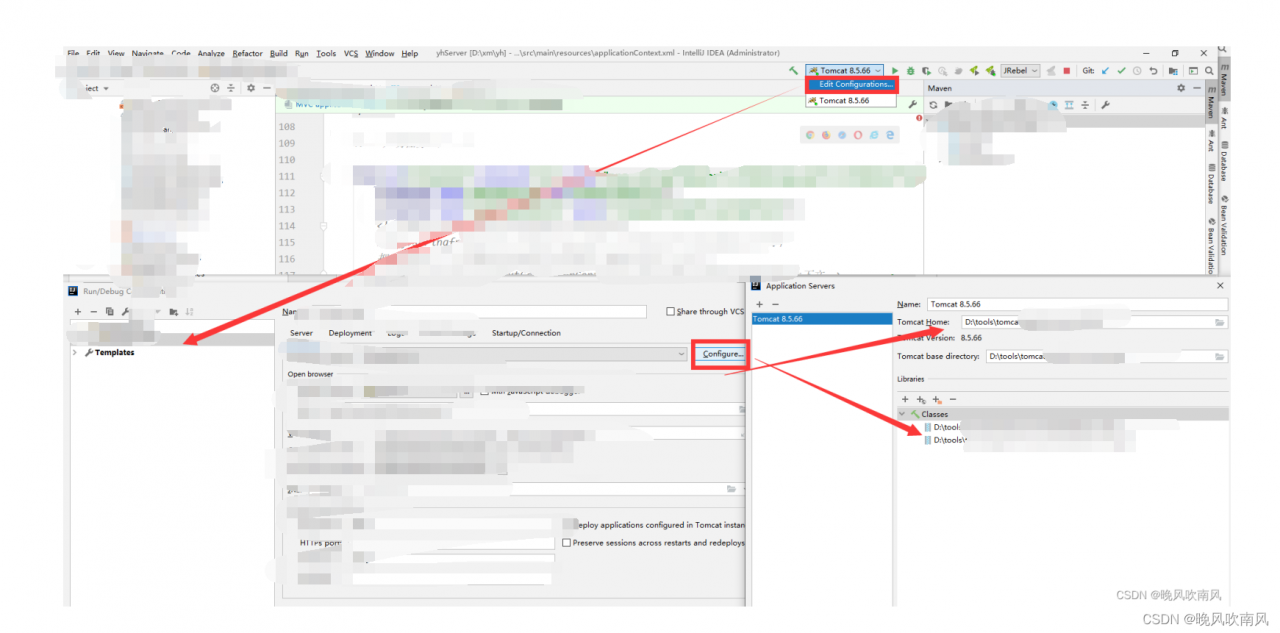Remove library minus icon under Libraries

(953, 399)
